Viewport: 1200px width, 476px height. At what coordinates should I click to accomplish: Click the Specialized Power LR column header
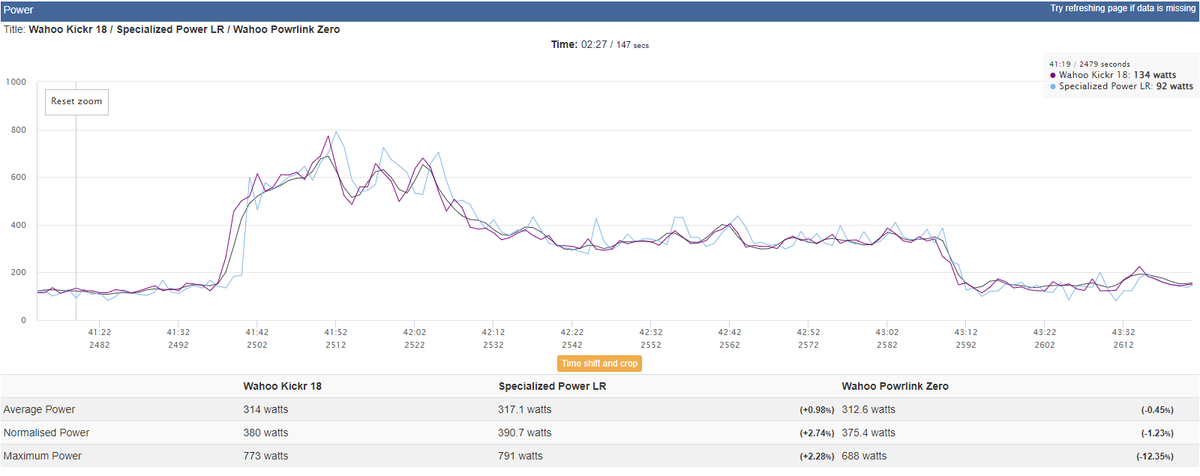[x=551, y=385]
